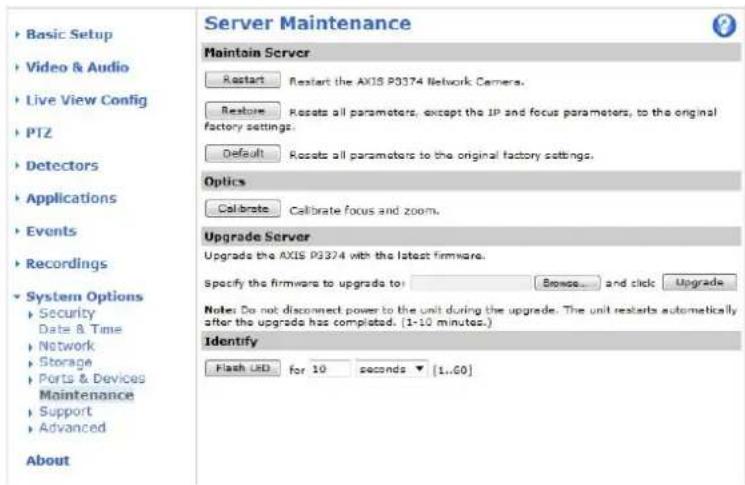
Task: Expand the PTZ menu
Action: [38, 133]
